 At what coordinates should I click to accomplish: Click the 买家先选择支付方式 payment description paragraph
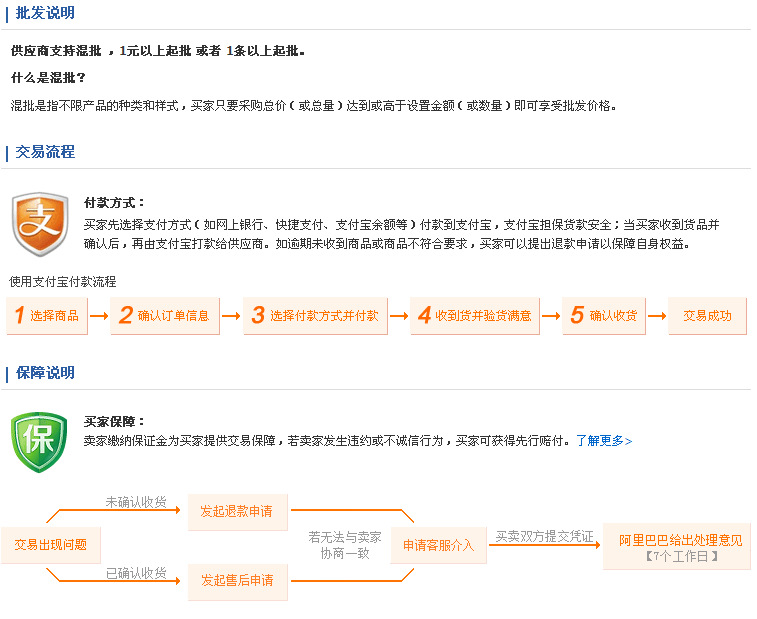pyautogui.click(x=402, y=234)
